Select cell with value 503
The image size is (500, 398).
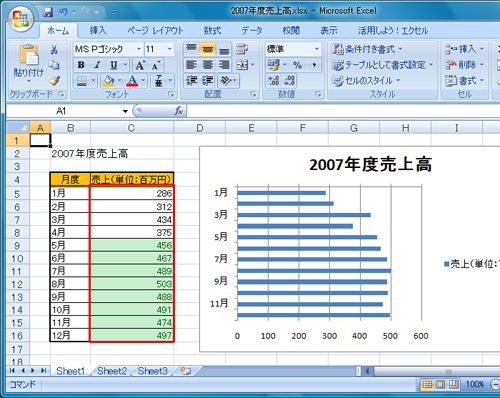tap(132, 284)
